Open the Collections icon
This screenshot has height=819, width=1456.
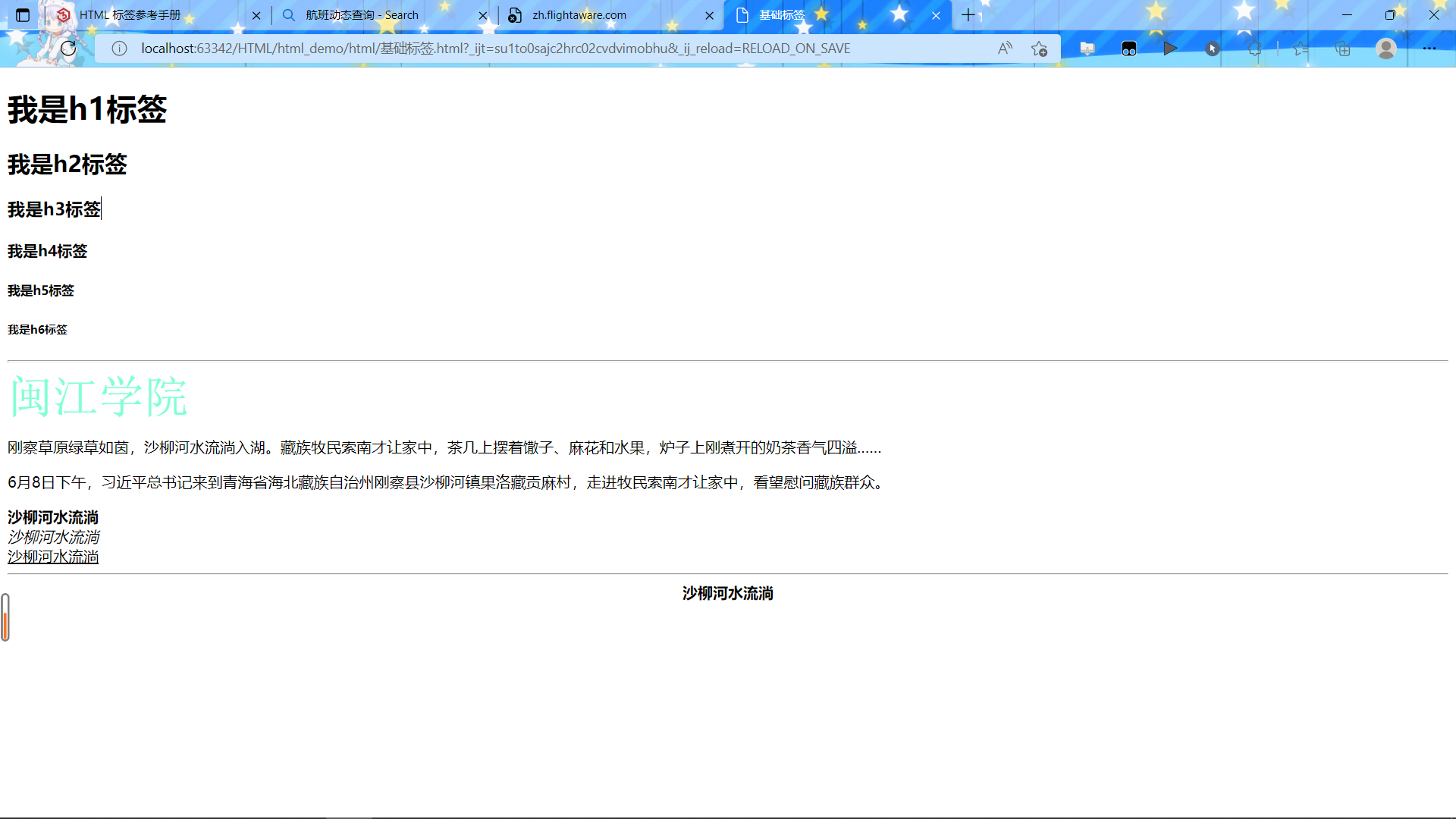pyautogui.click(x=1342, y=49)
